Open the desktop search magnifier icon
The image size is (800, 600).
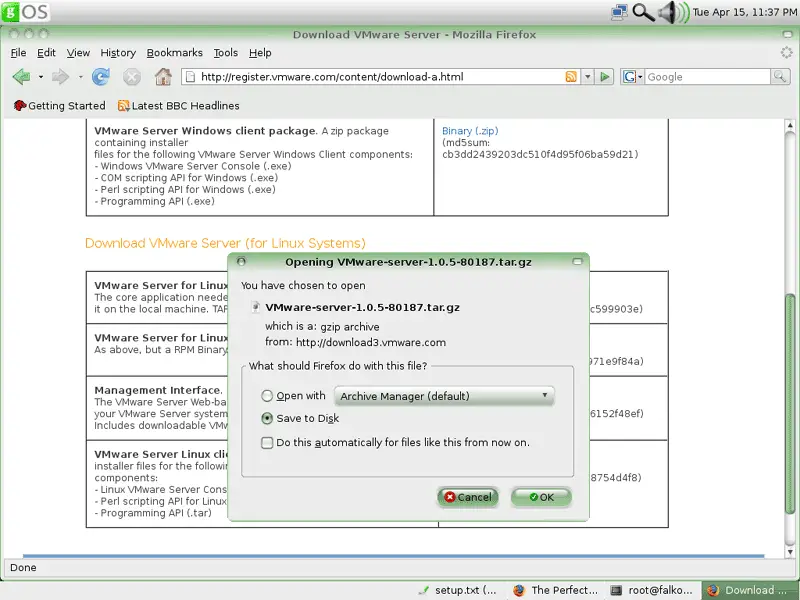(643, 12)
